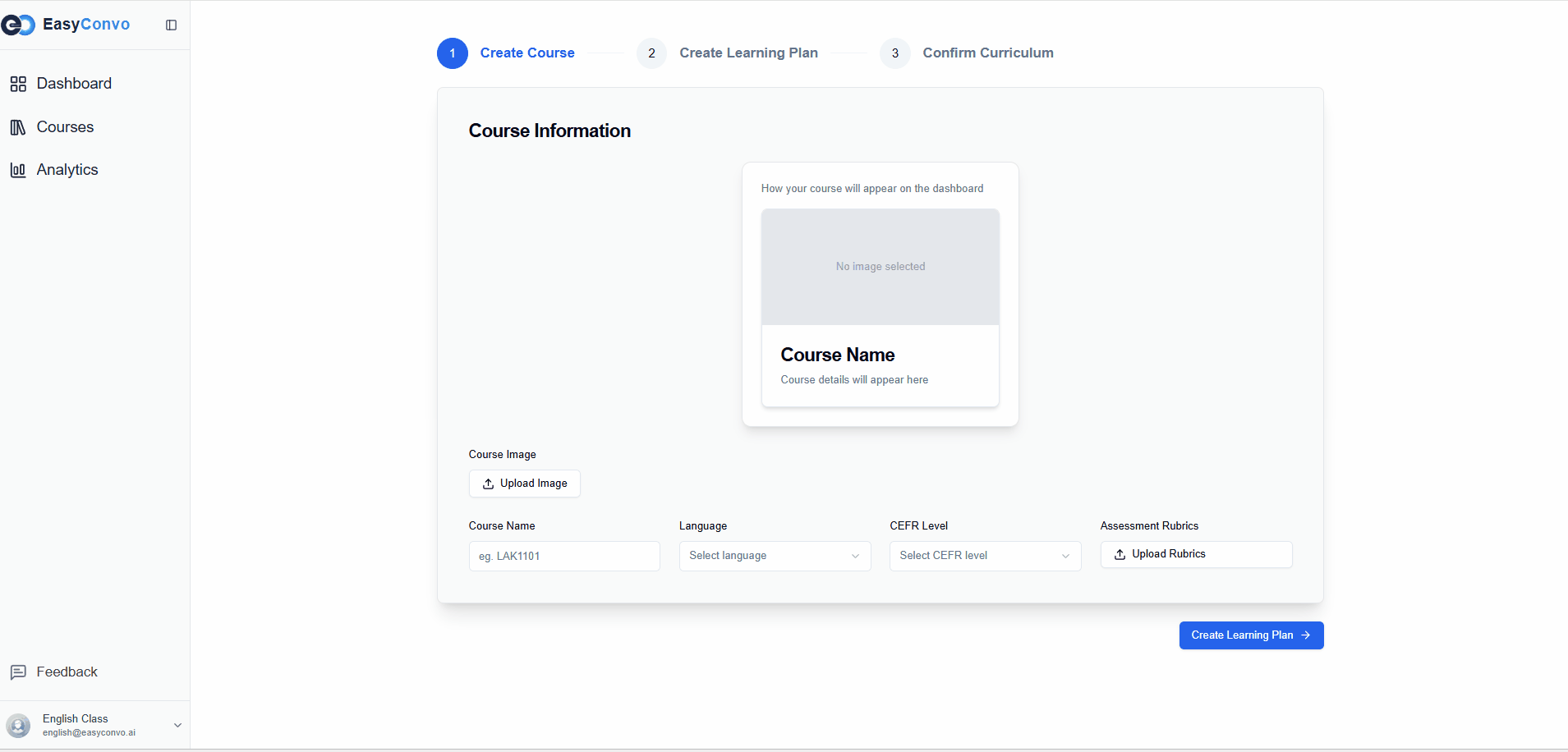Screen dimensions: 1568x752
Task: Type in the Course Name input field
Action: 563,556
